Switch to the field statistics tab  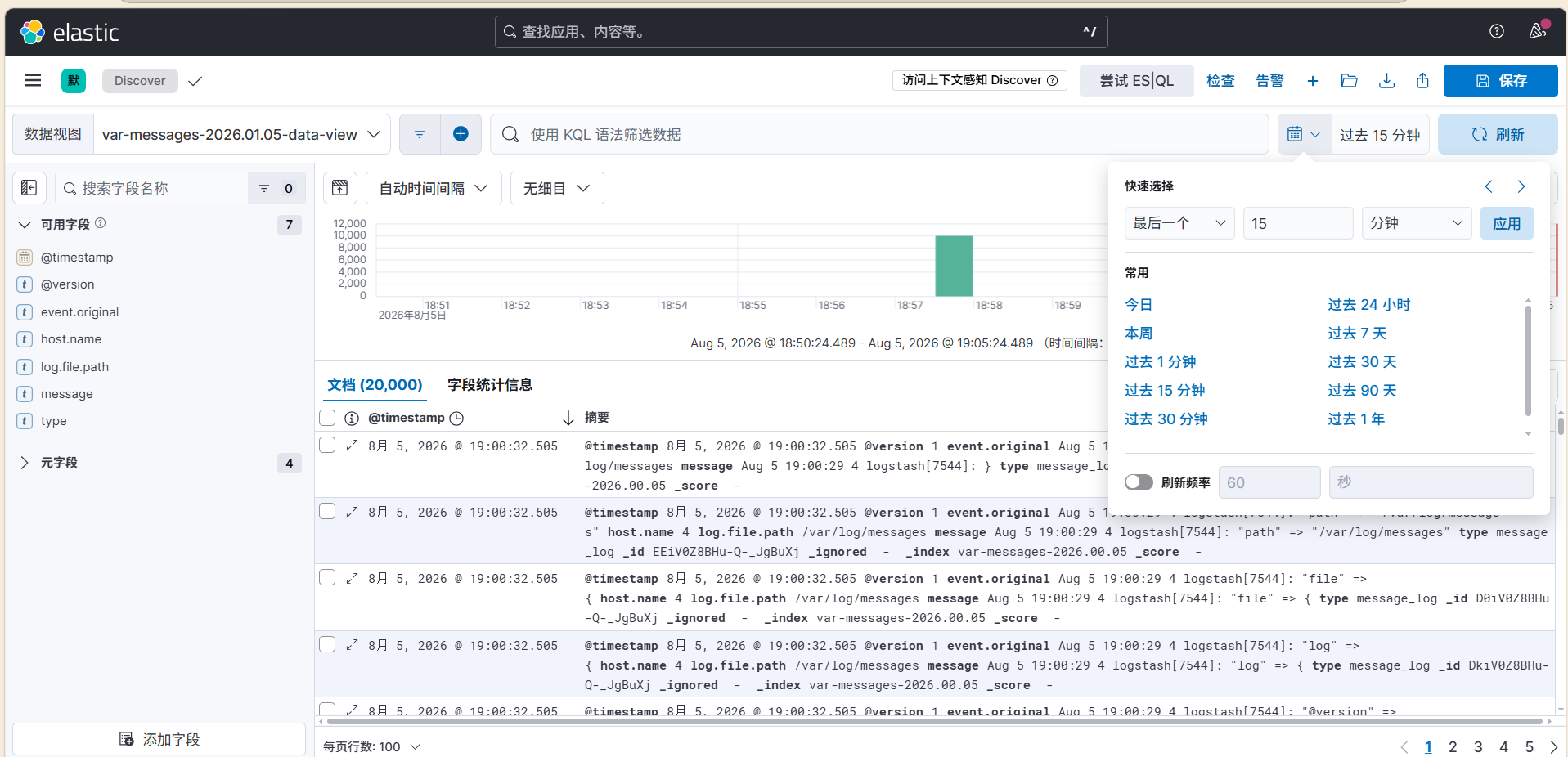(490, 385)
